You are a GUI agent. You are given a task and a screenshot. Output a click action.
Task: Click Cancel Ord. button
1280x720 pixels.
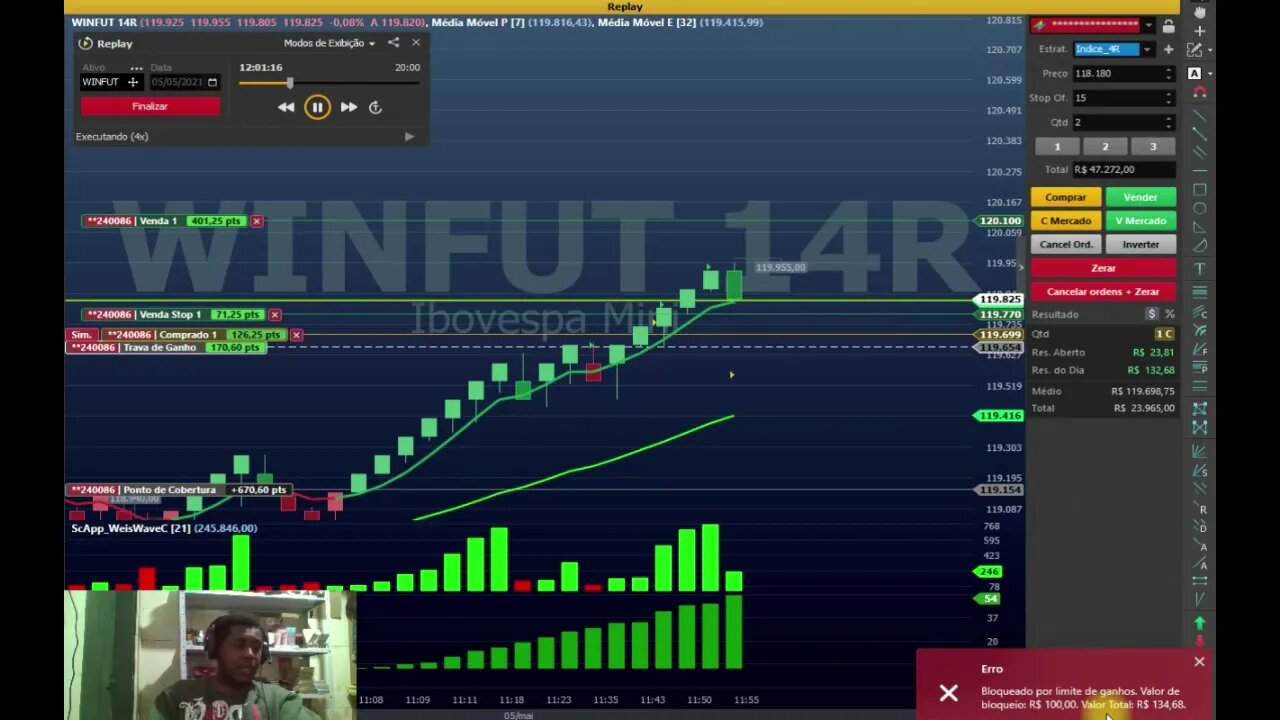1065,244
